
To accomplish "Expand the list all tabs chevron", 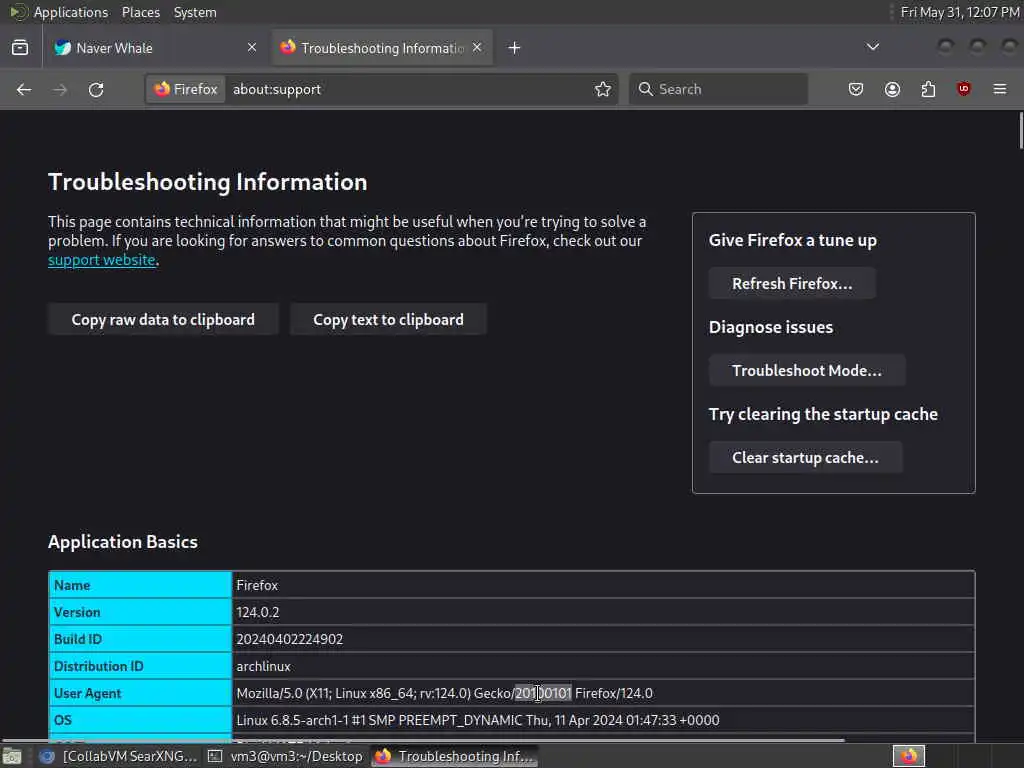I will pos(872,47).
